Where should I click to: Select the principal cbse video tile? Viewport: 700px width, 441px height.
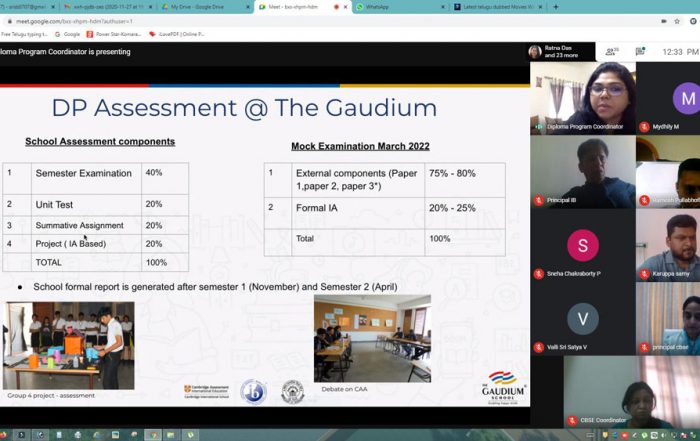668,319
